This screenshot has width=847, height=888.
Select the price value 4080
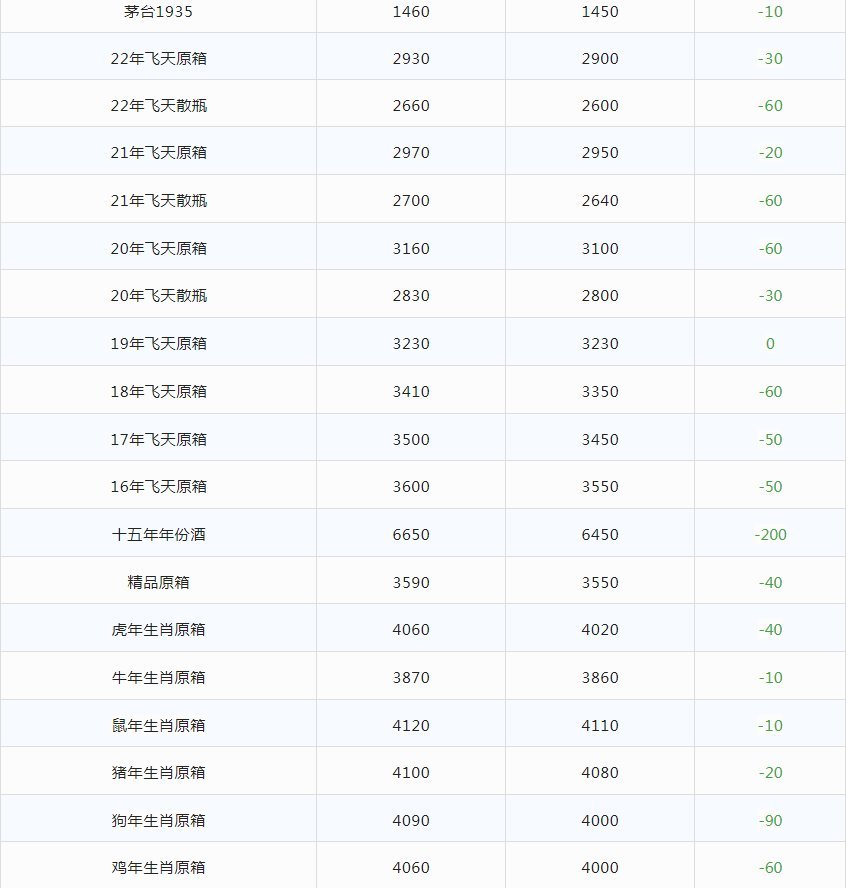pos(600,773)
